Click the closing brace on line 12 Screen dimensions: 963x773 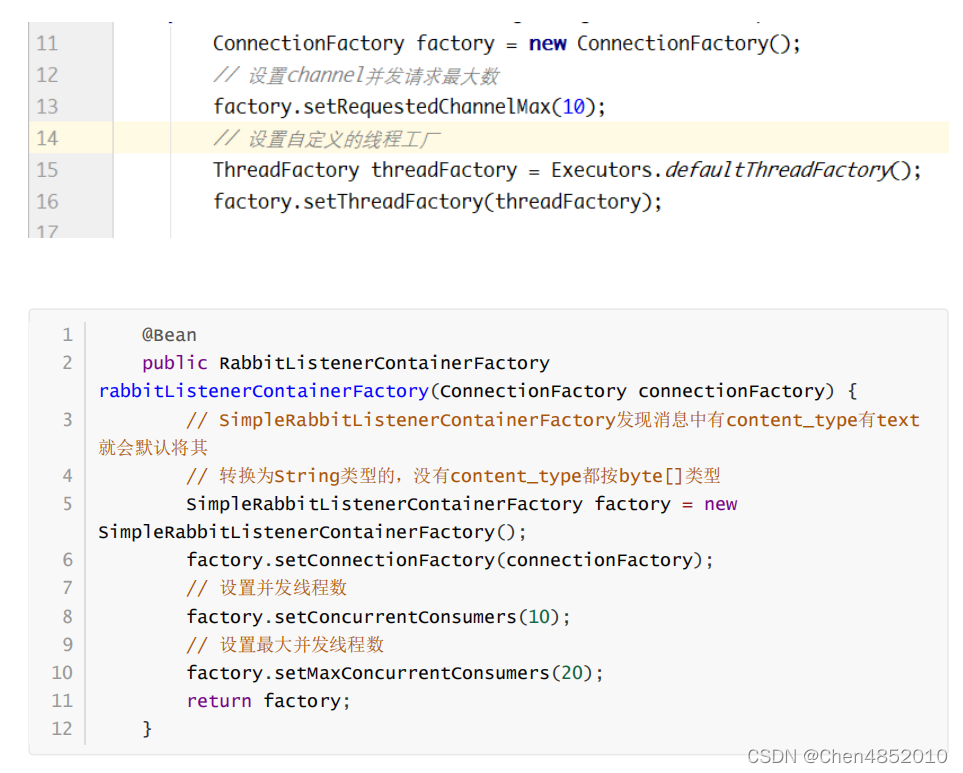point(147,729)
